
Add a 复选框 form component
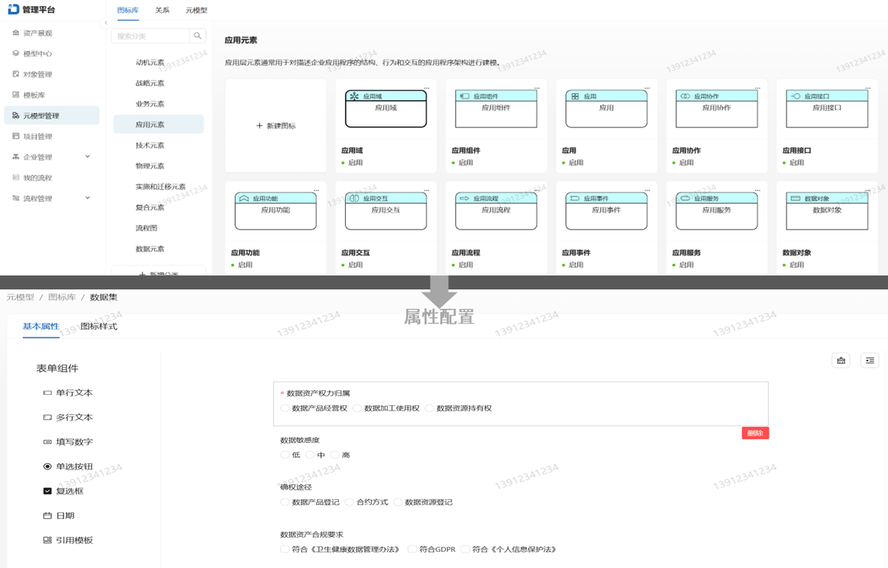tap(63, 491)
